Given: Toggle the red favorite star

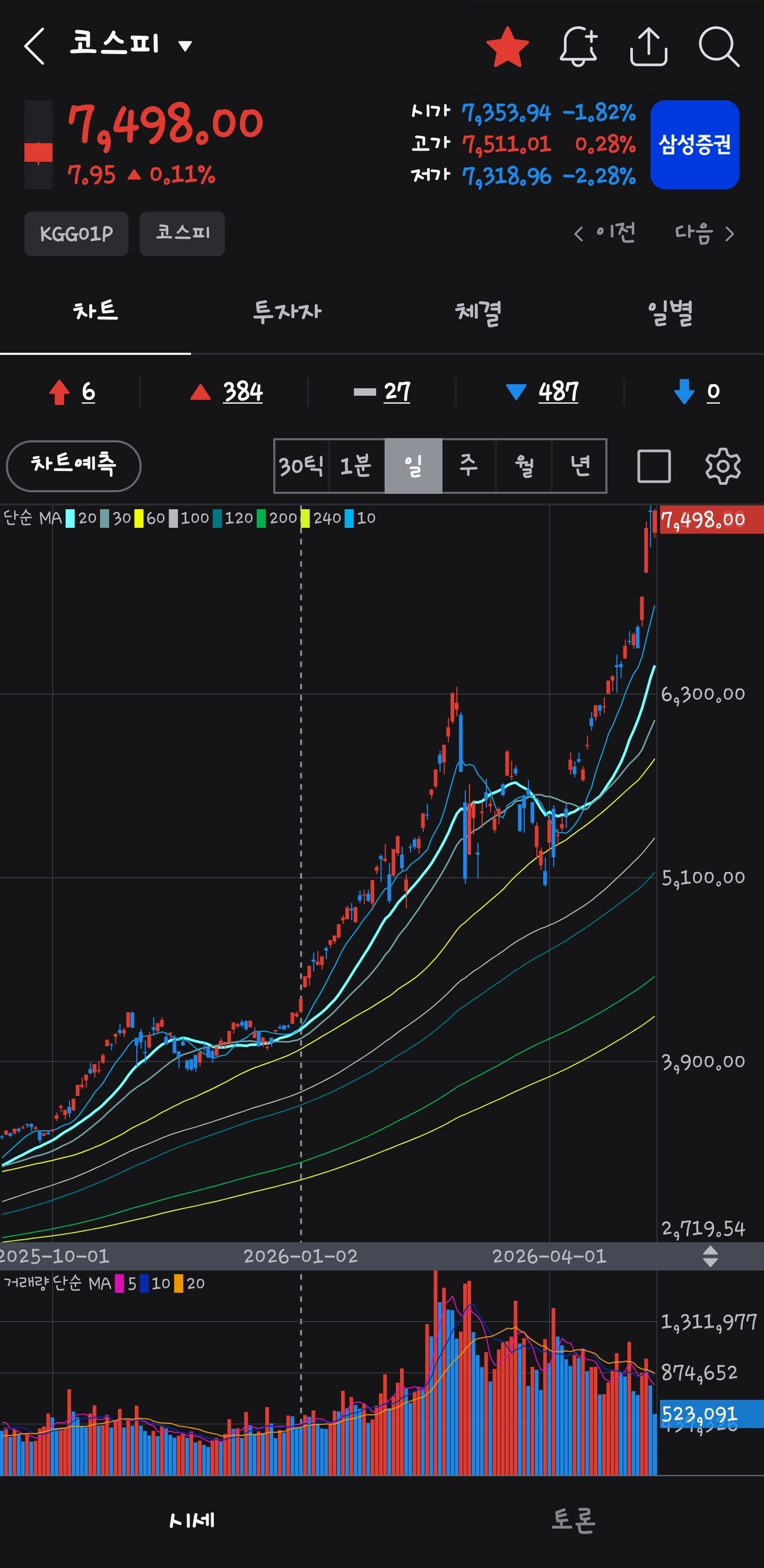Looking at the screenshot, I should pos(507,46).
